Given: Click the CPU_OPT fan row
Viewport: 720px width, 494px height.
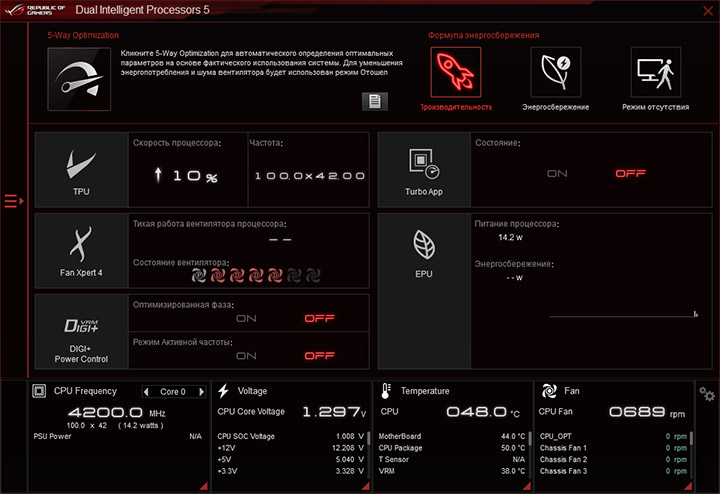Looking at the screenshot, I should point(613,436).
